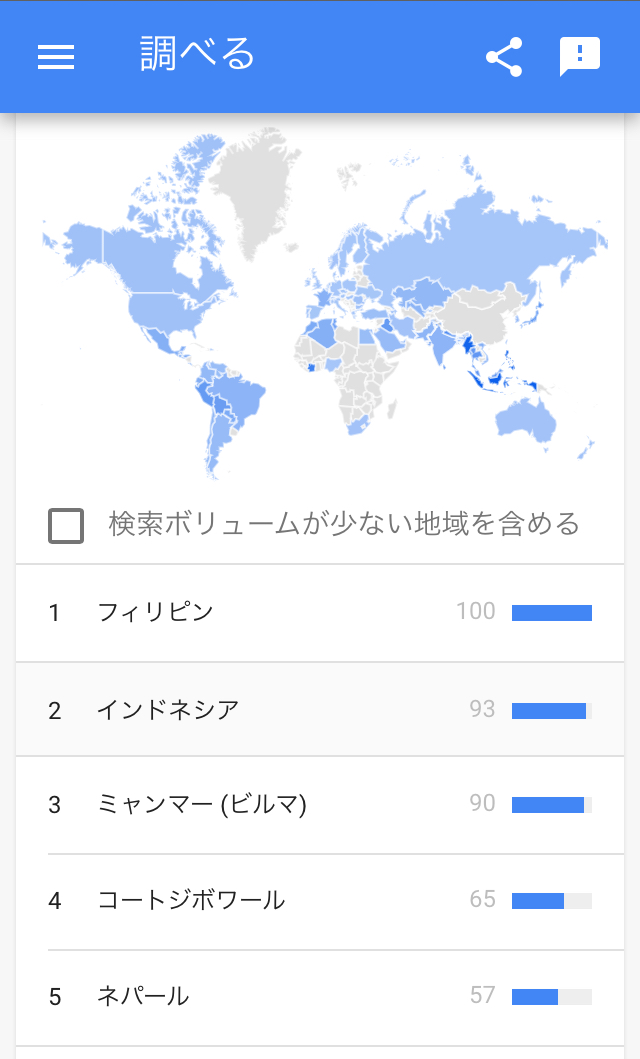Enable the 検索ボリュームが少ない地域を含める checkbox
Viewport: 640px width, 1059px height.
(66, 525)
